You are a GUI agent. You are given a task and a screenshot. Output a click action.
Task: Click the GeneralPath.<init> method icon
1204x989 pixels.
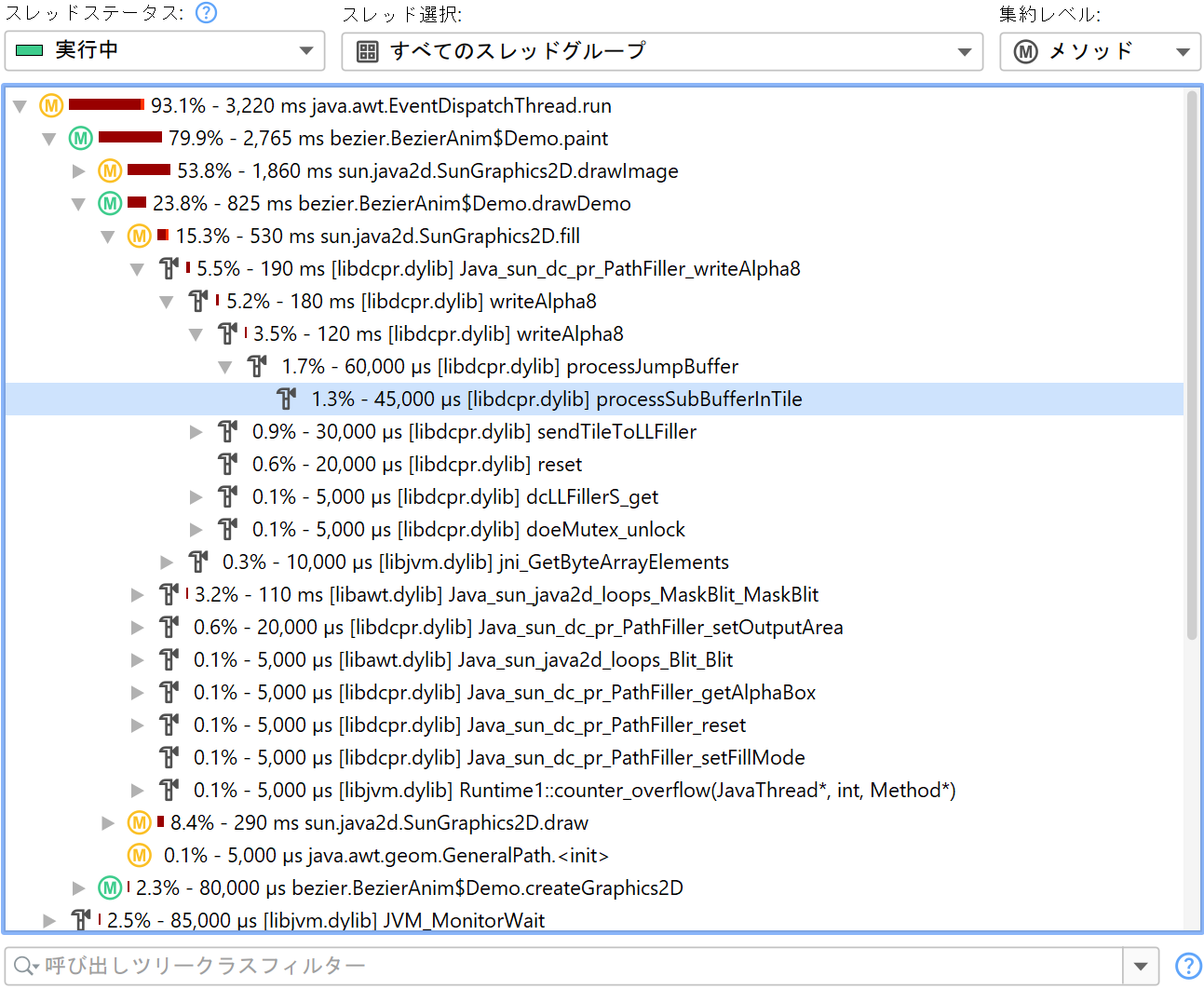pyautogui.click(x=140, y=855)
